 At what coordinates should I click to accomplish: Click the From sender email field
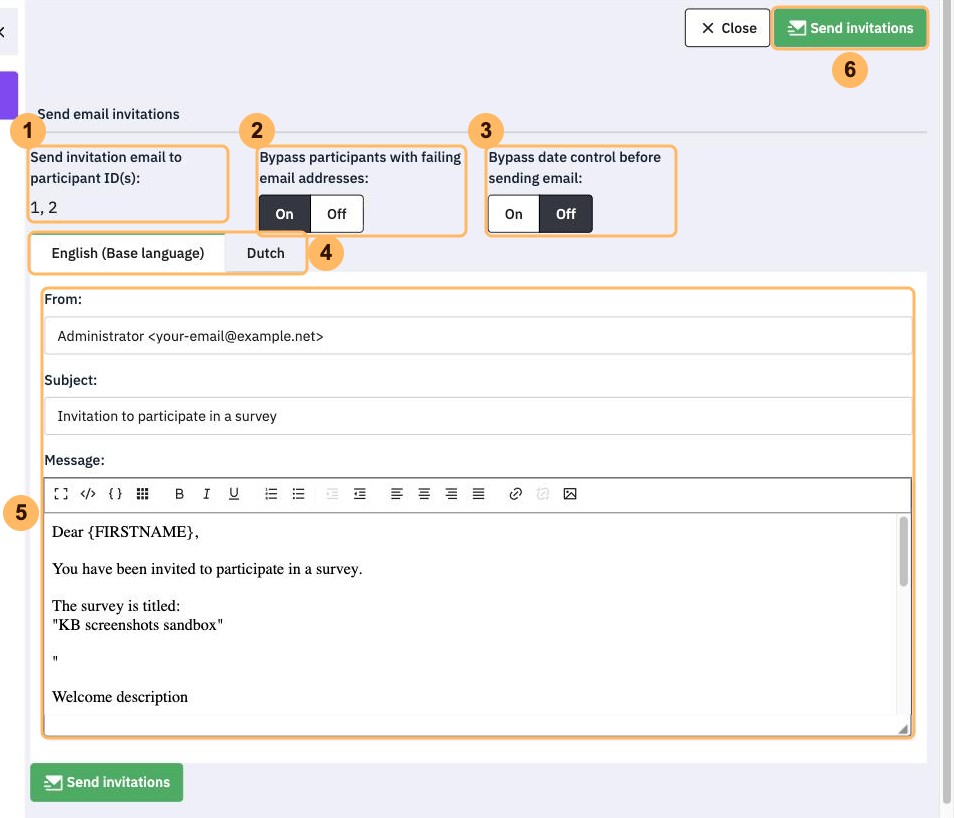coord(478,335)
